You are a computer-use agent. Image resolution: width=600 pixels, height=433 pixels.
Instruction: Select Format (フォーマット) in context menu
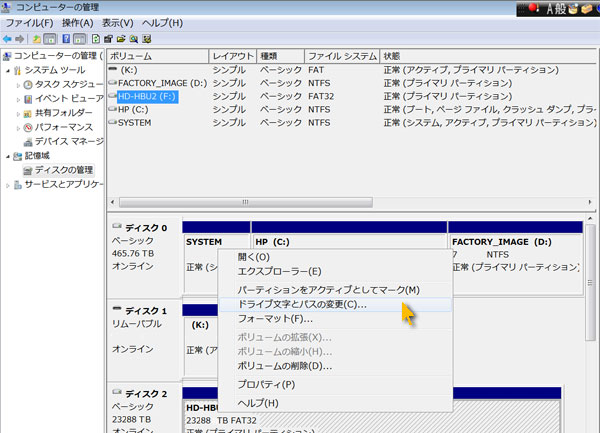coord(275,318)
